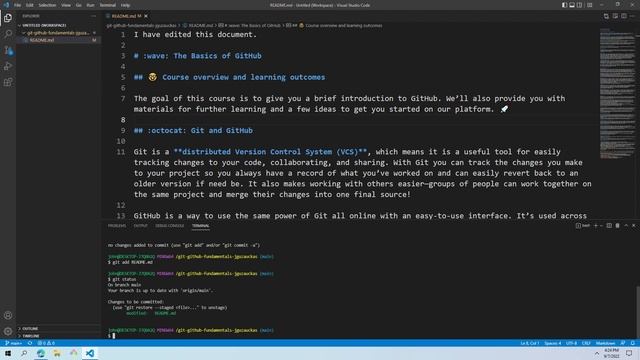Open the new terminal launch profile dropdown
The image size is (640, 360).
point(601,225)
